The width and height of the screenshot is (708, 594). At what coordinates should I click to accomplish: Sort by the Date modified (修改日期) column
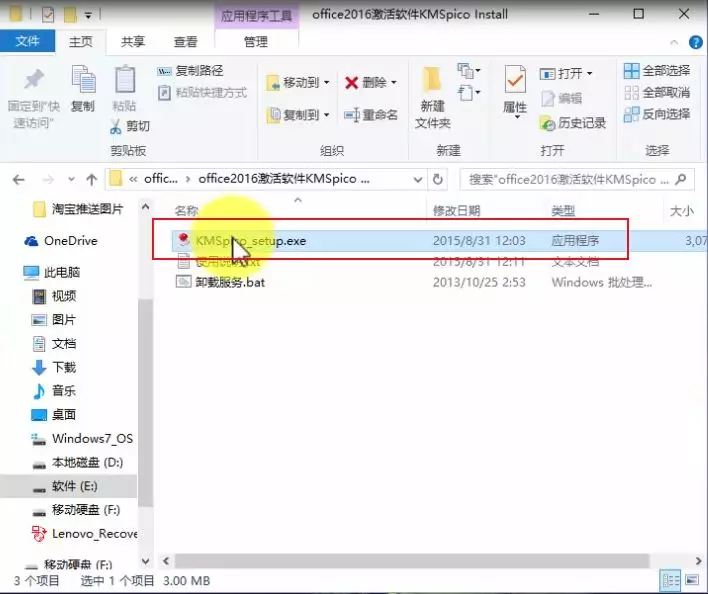(456, 210)
